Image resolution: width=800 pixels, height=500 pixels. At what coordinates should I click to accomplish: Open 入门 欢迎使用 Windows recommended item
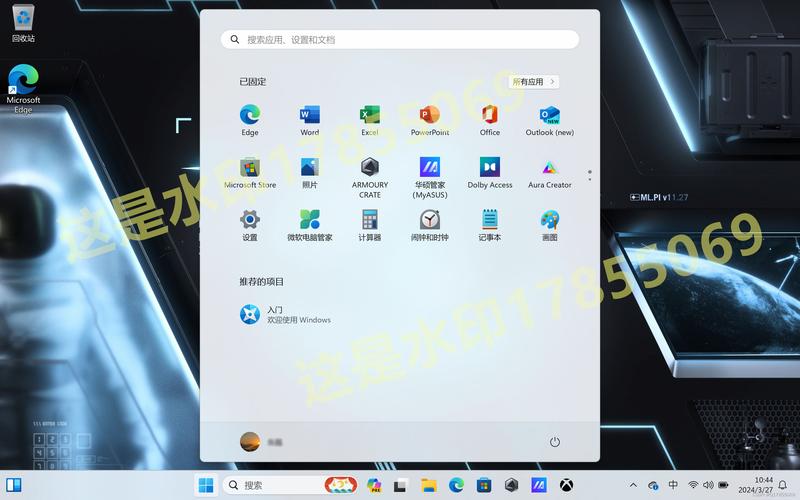pyautogui.click(x=286, y=315)
